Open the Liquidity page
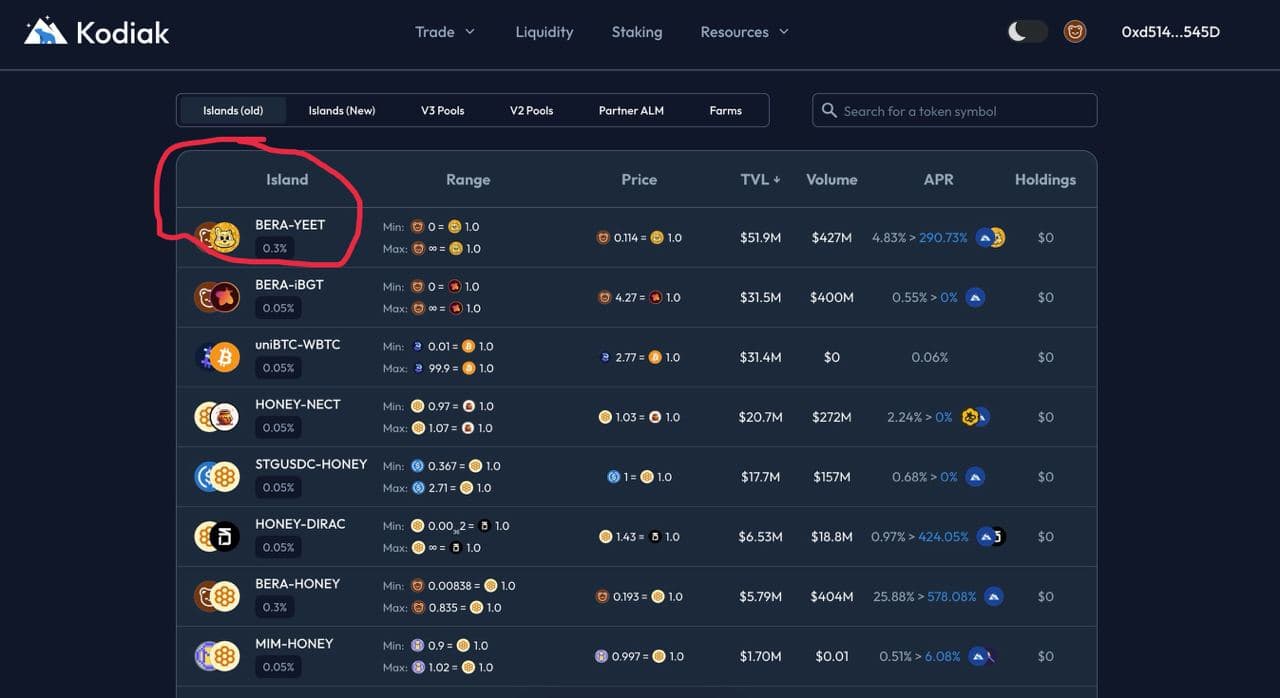The height and width of the screenshot is (698, 1280). point(544,32)
